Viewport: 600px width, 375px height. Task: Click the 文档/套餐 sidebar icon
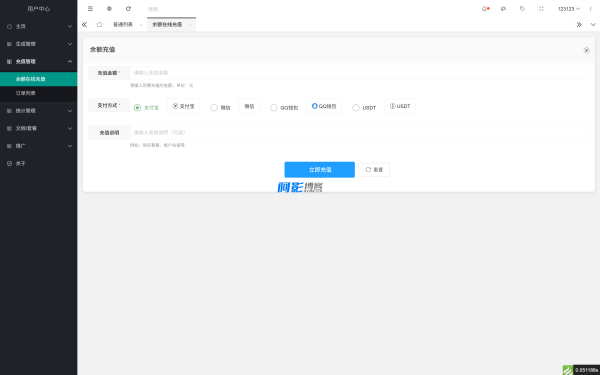tap(10, 129)
